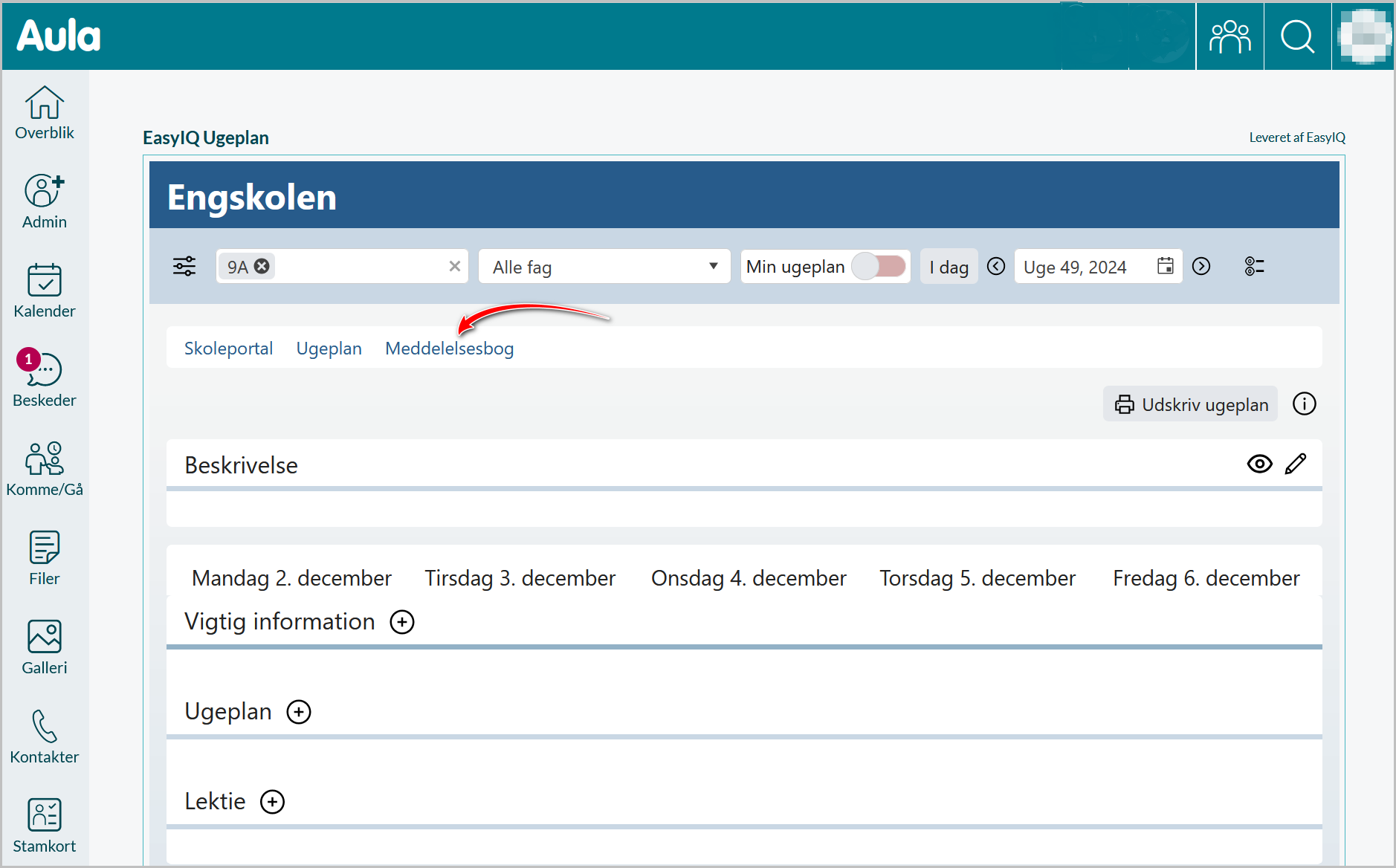Open the Kalender section
Viewport: 1396px width, 868px height.
coord(45,291)
